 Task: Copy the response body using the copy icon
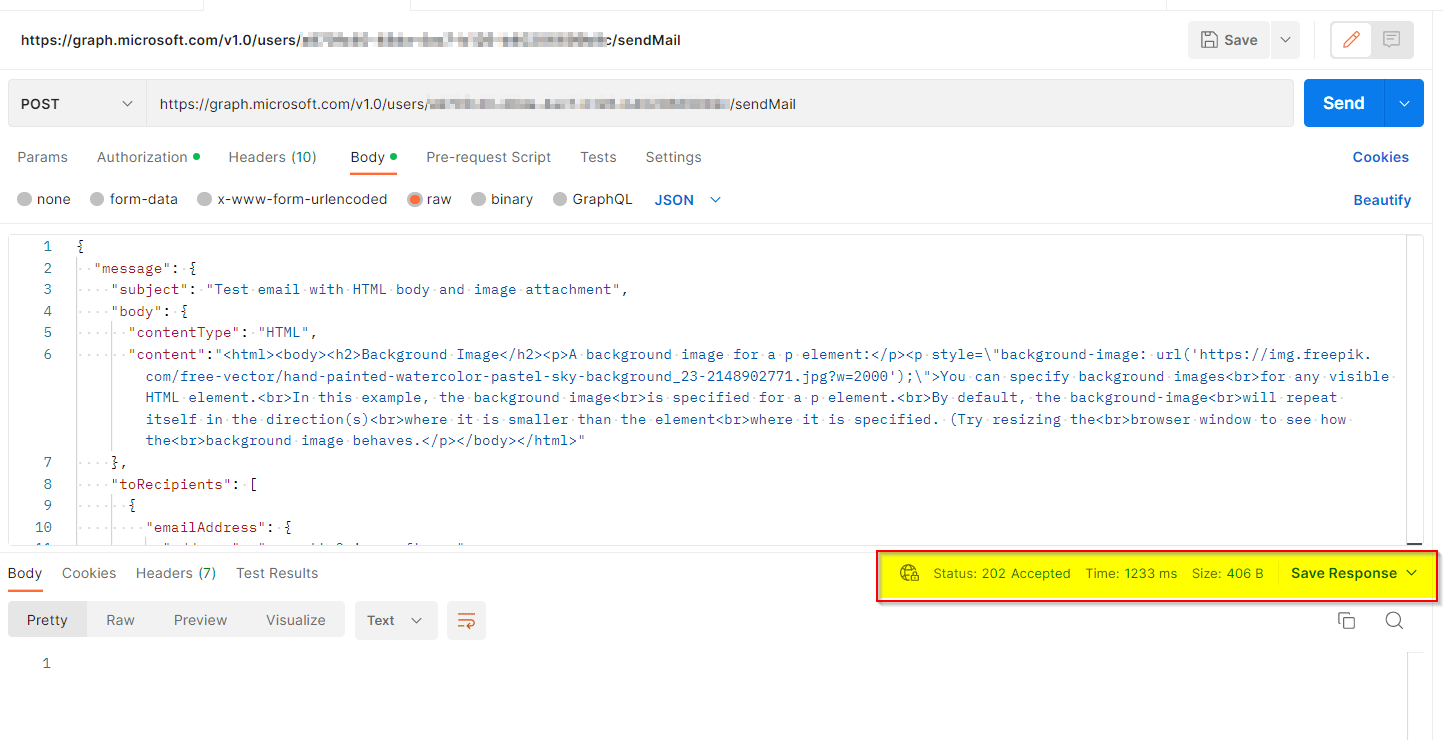coord(1347,620)
